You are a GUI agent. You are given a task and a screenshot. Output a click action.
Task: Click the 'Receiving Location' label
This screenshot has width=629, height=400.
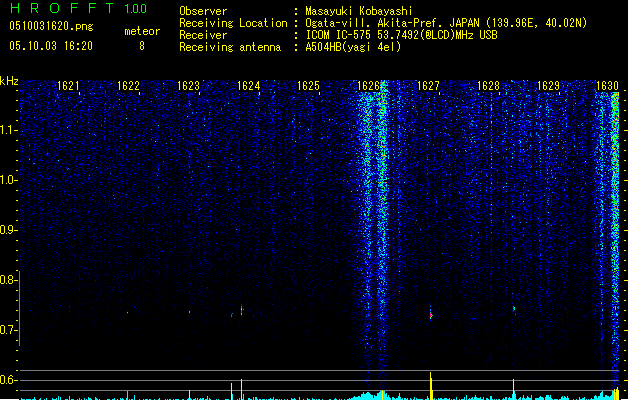point(233,23)
